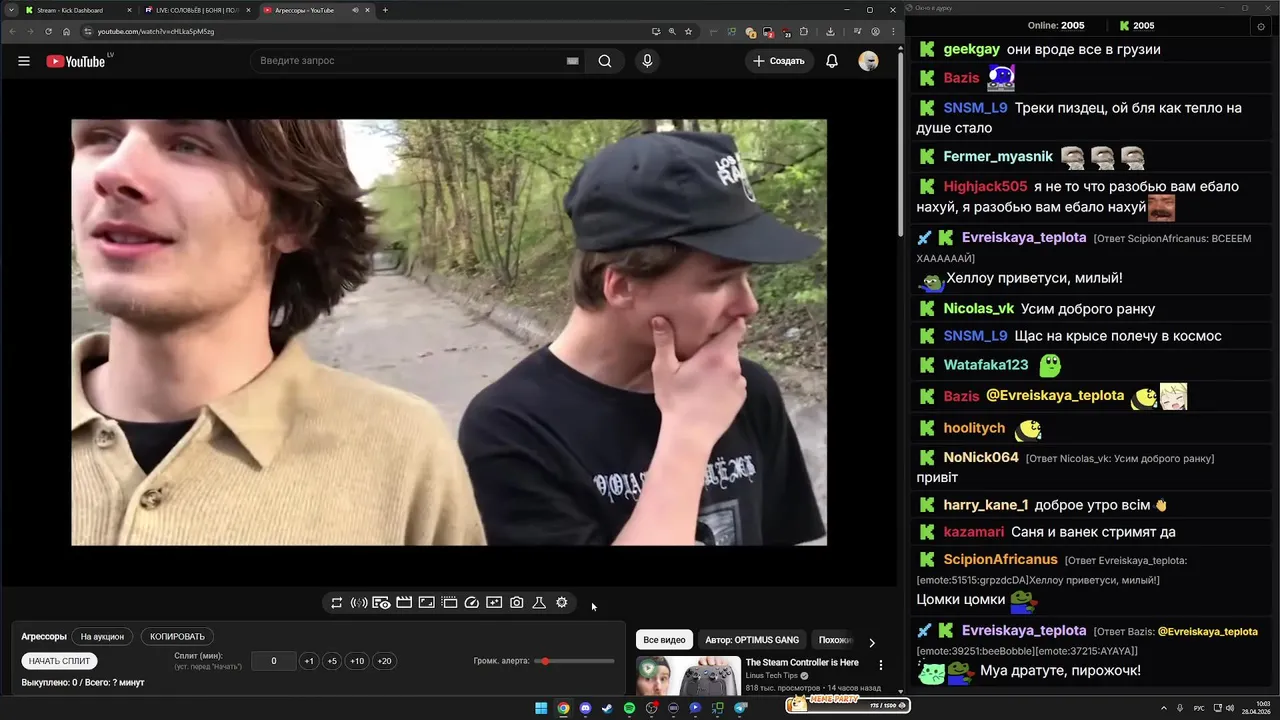The width and height of the screenshot is (1280, 720).
Task: Toggle loop icon in player toolbar
Action: point(337,603)
